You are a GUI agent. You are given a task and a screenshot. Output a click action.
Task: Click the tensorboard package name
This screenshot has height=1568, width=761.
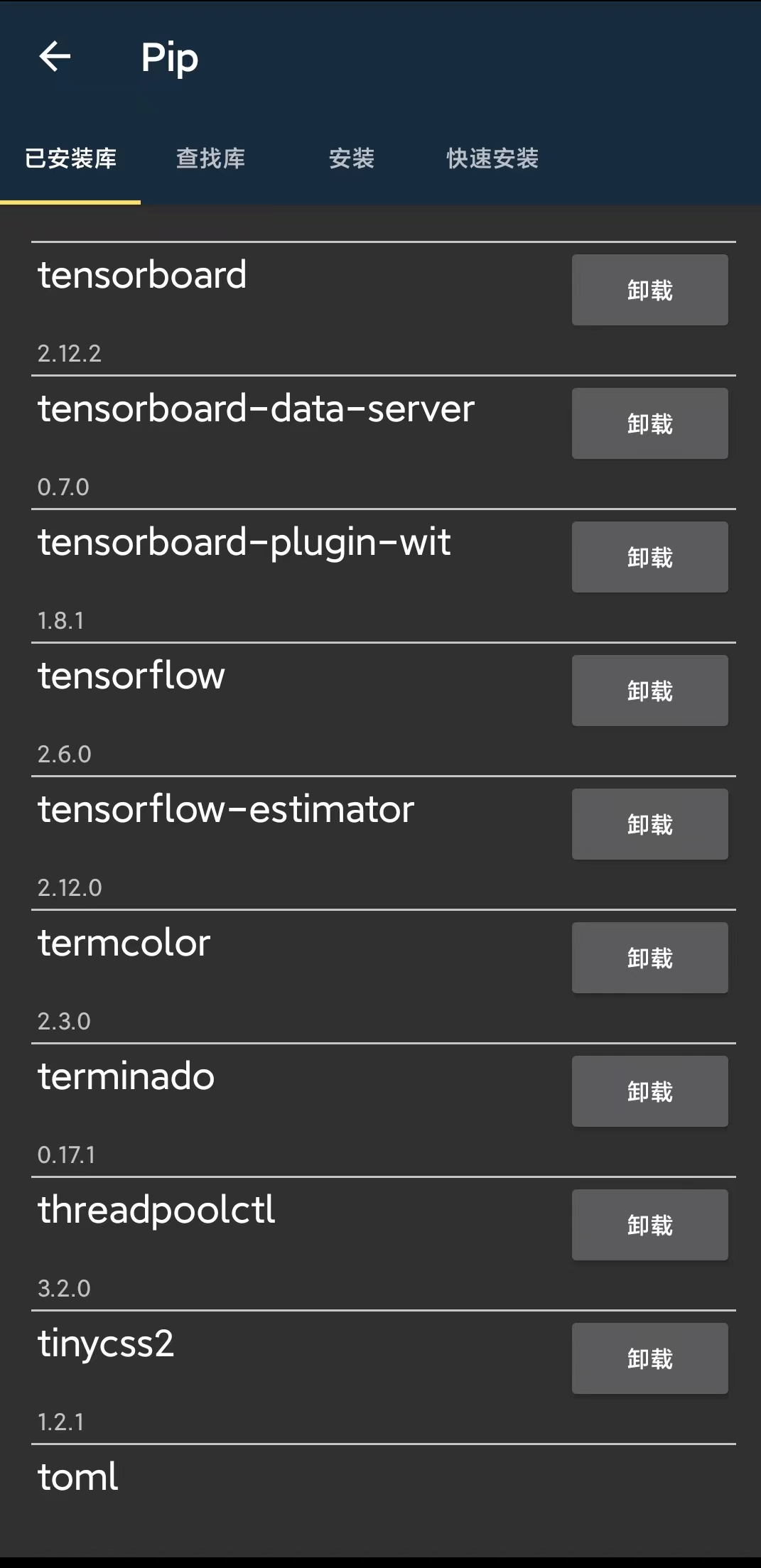coord(141,276)
